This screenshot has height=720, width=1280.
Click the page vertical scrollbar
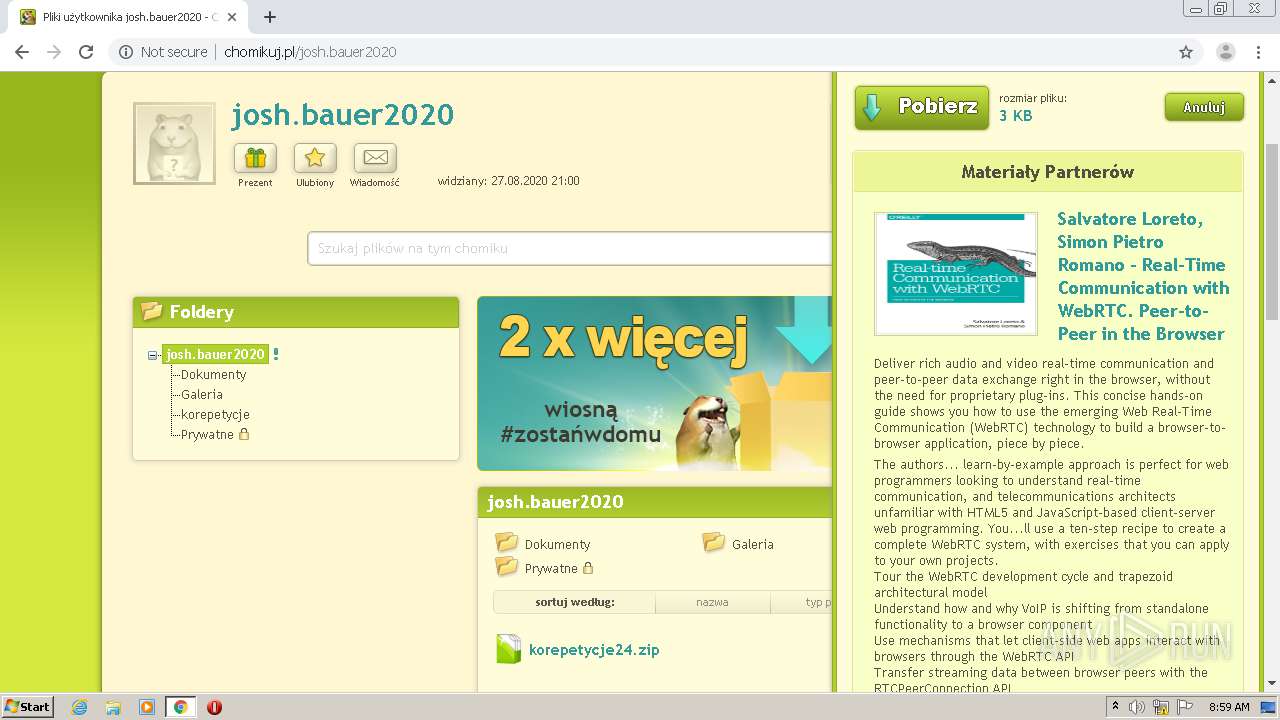(1271, 230)
